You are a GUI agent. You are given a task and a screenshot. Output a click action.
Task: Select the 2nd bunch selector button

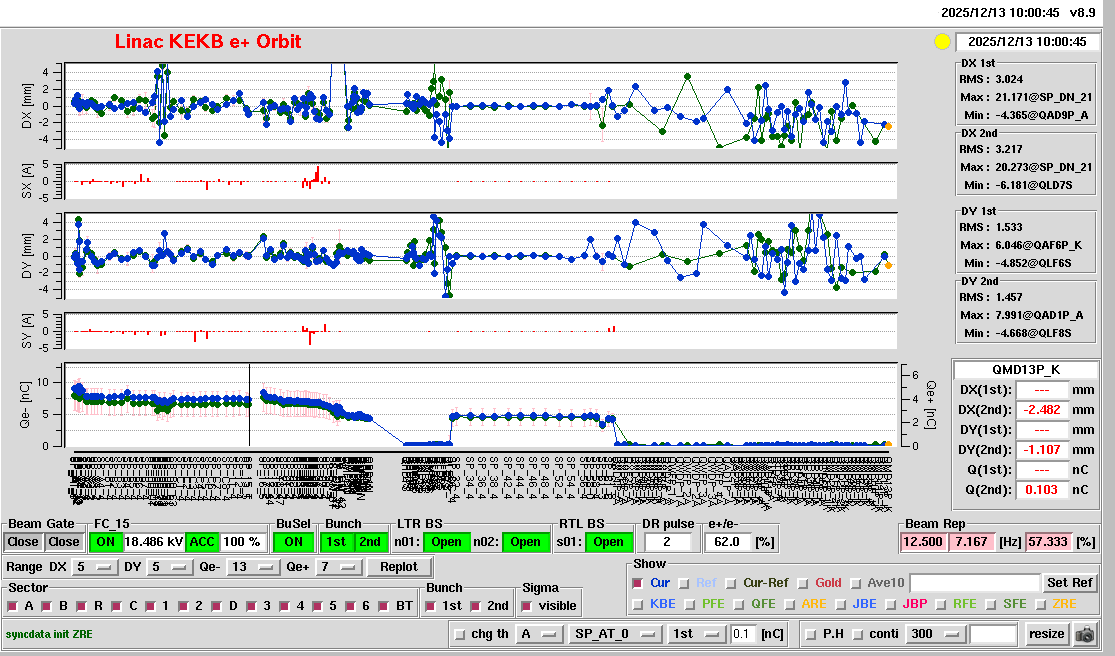pos(369,542)
